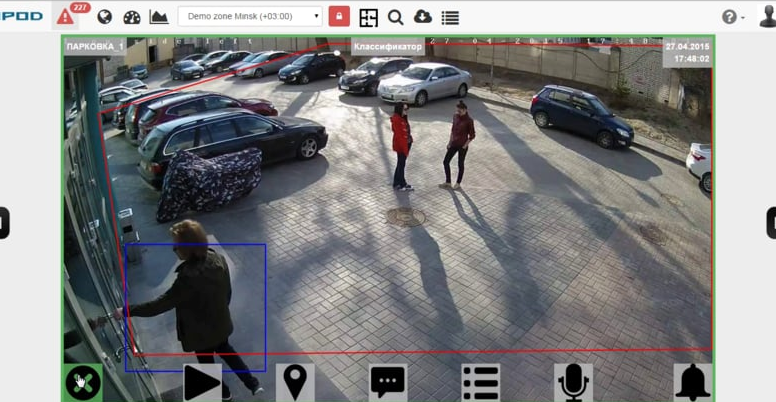
Task: Open the globe map view icon
Action: [104, 17]
